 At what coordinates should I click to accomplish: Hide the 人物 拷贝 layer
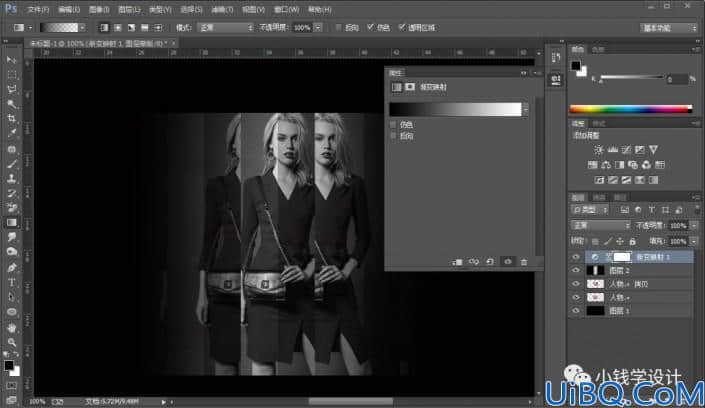(576, 284)
